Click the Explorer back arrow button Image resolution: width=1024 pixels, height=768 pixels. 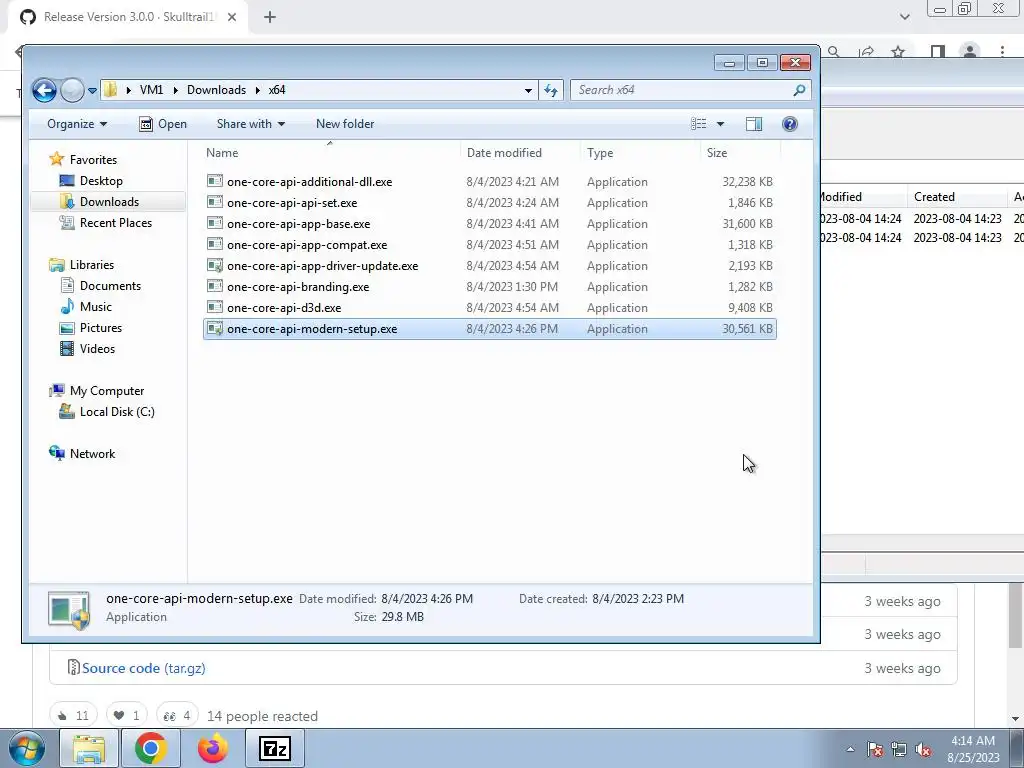(x=44, y=90)
